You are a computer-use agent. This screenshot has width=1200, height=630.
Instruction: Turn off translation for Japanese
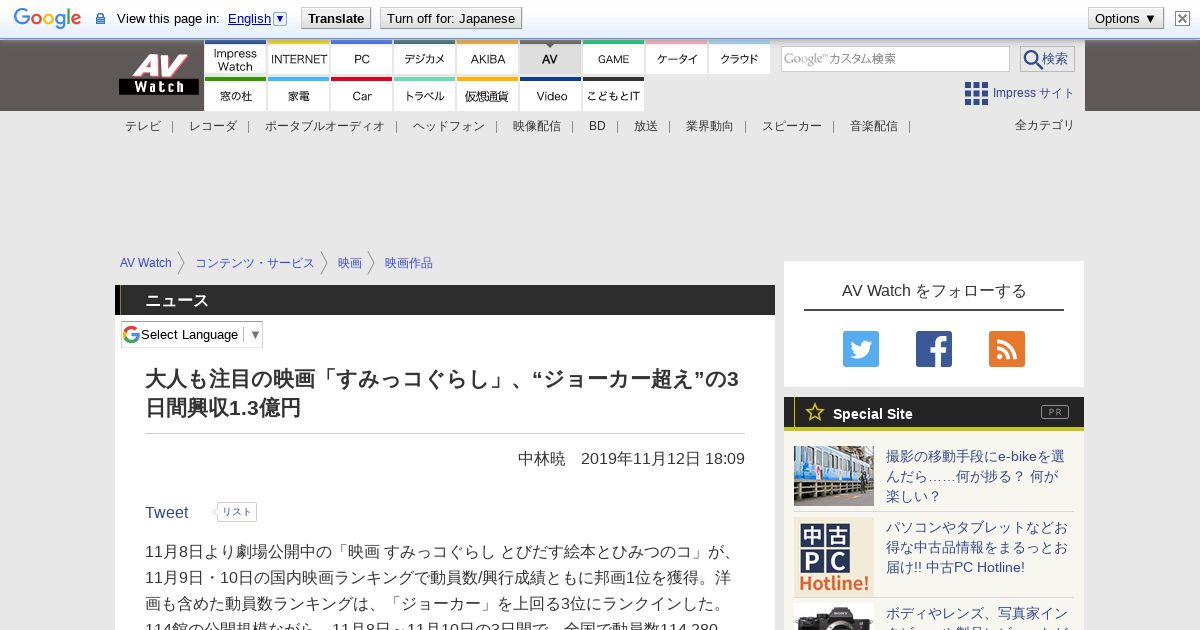coord(450,18)
